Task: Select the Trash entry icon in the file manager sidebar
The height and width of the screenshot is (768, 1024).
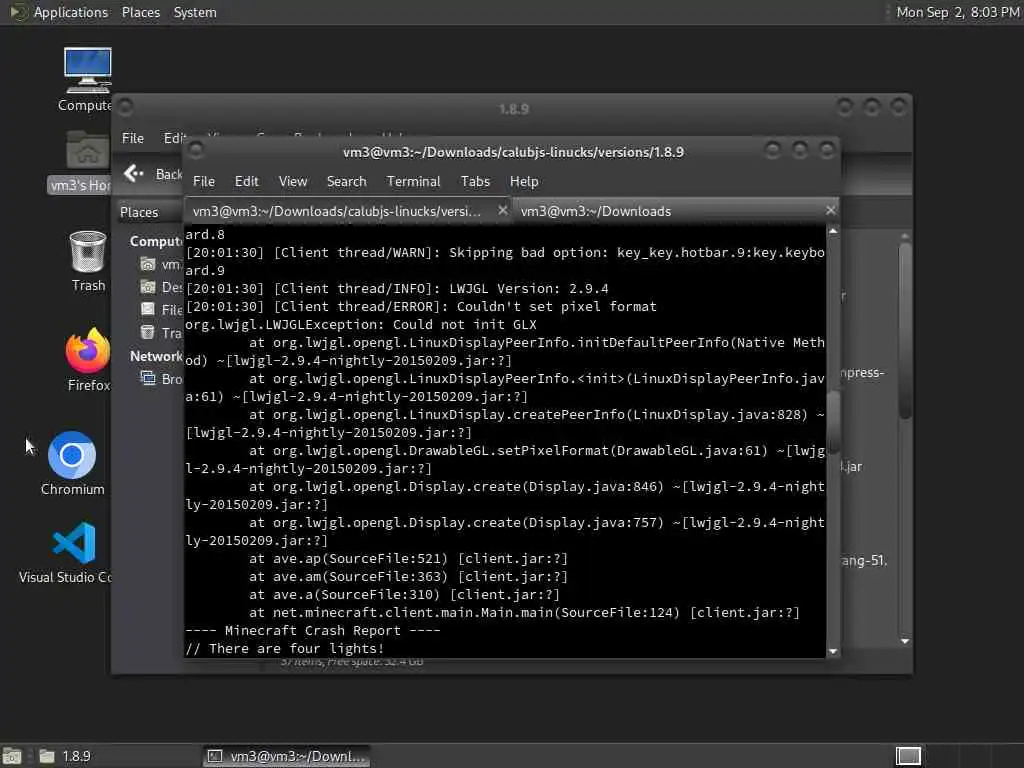Action: tap(148, 332)
